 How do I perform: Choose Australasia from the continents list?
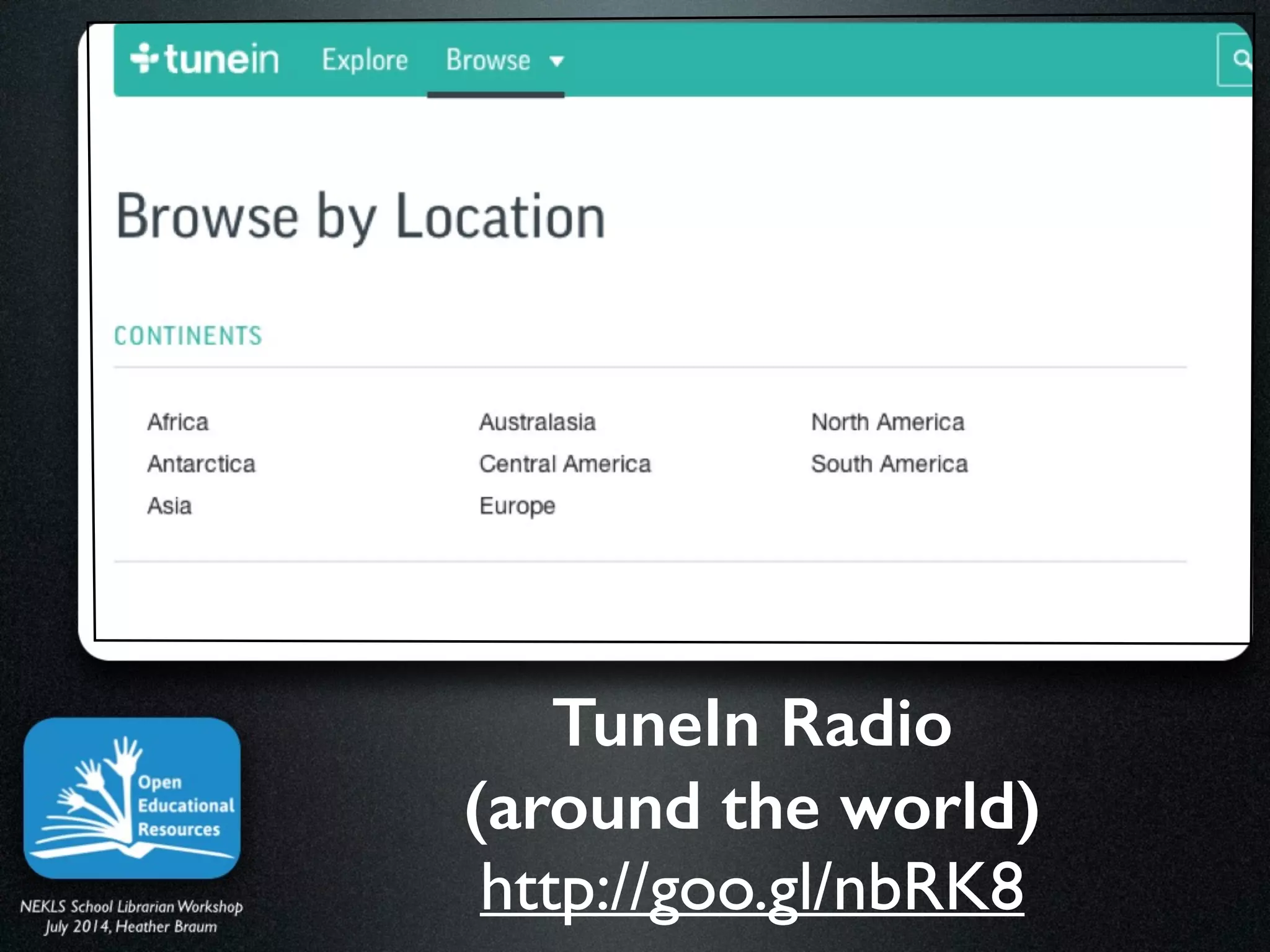[538, 422]
